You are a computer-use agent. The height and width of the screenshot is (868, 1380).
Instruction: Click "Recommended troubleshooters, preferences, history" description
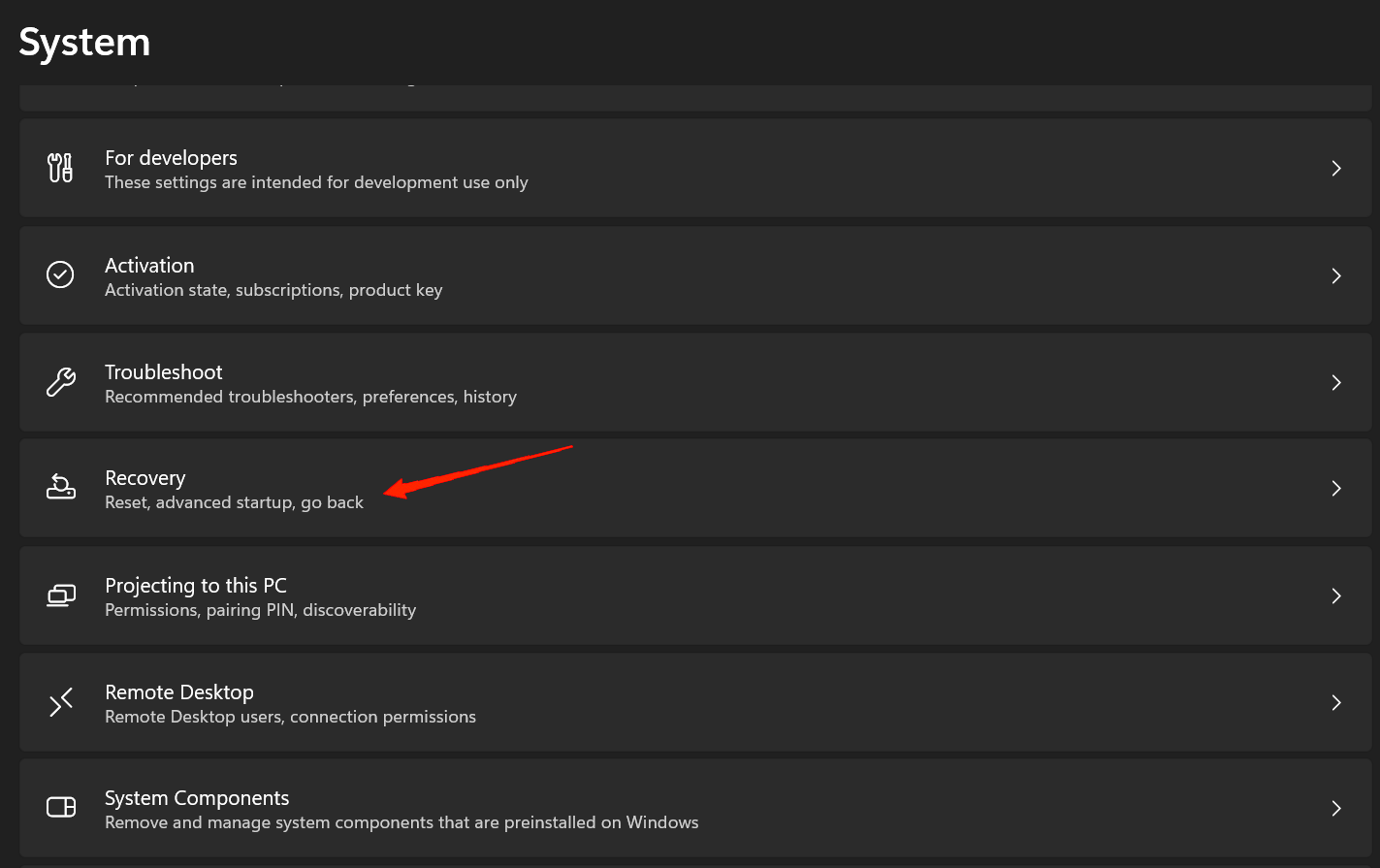point(310,397)
